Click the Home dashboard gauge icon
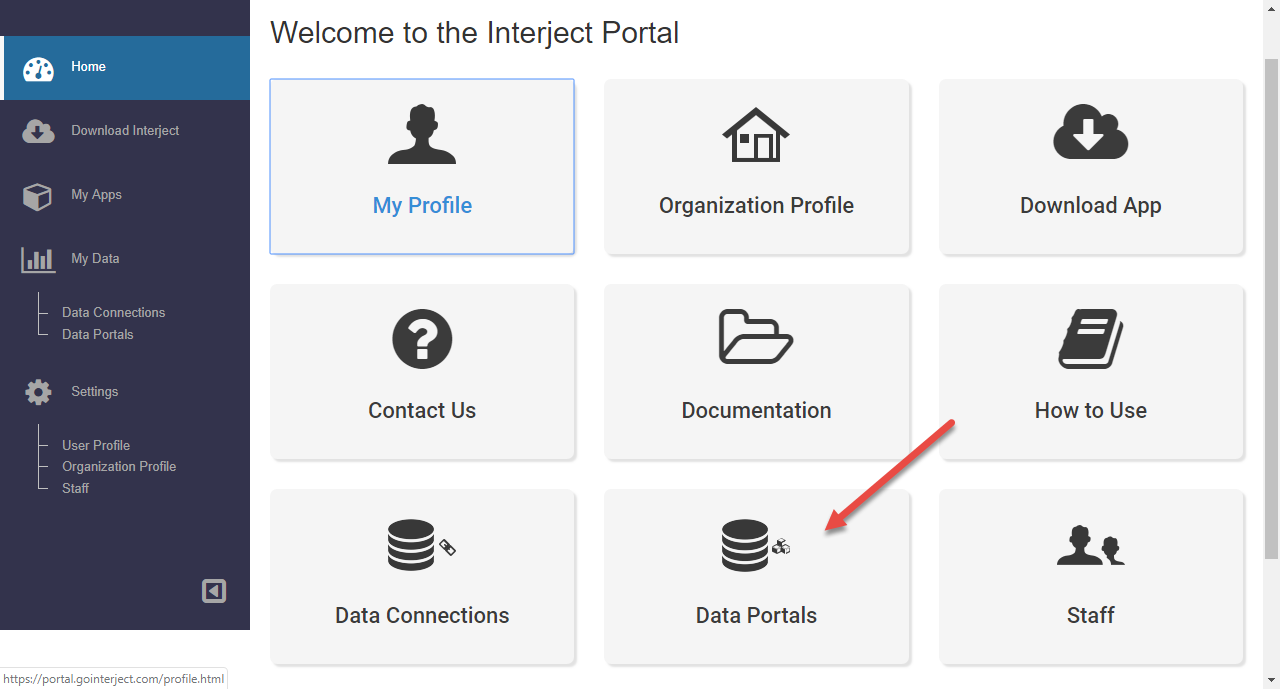This screenshot has width=1280, height=689. point(38,68)
